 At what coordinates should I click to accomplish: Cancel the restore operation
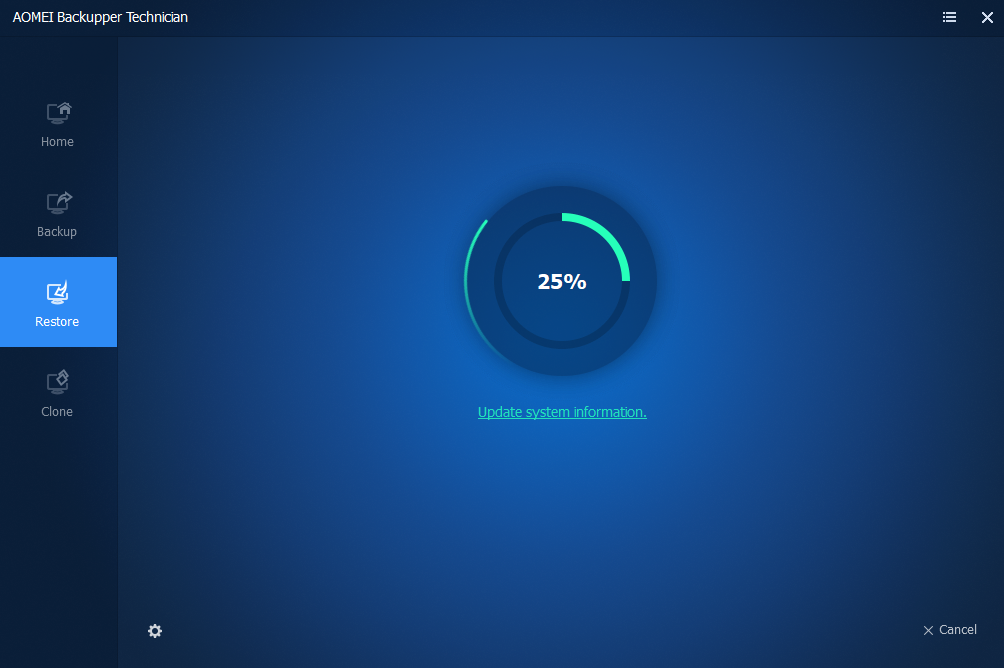pos(950,630)
